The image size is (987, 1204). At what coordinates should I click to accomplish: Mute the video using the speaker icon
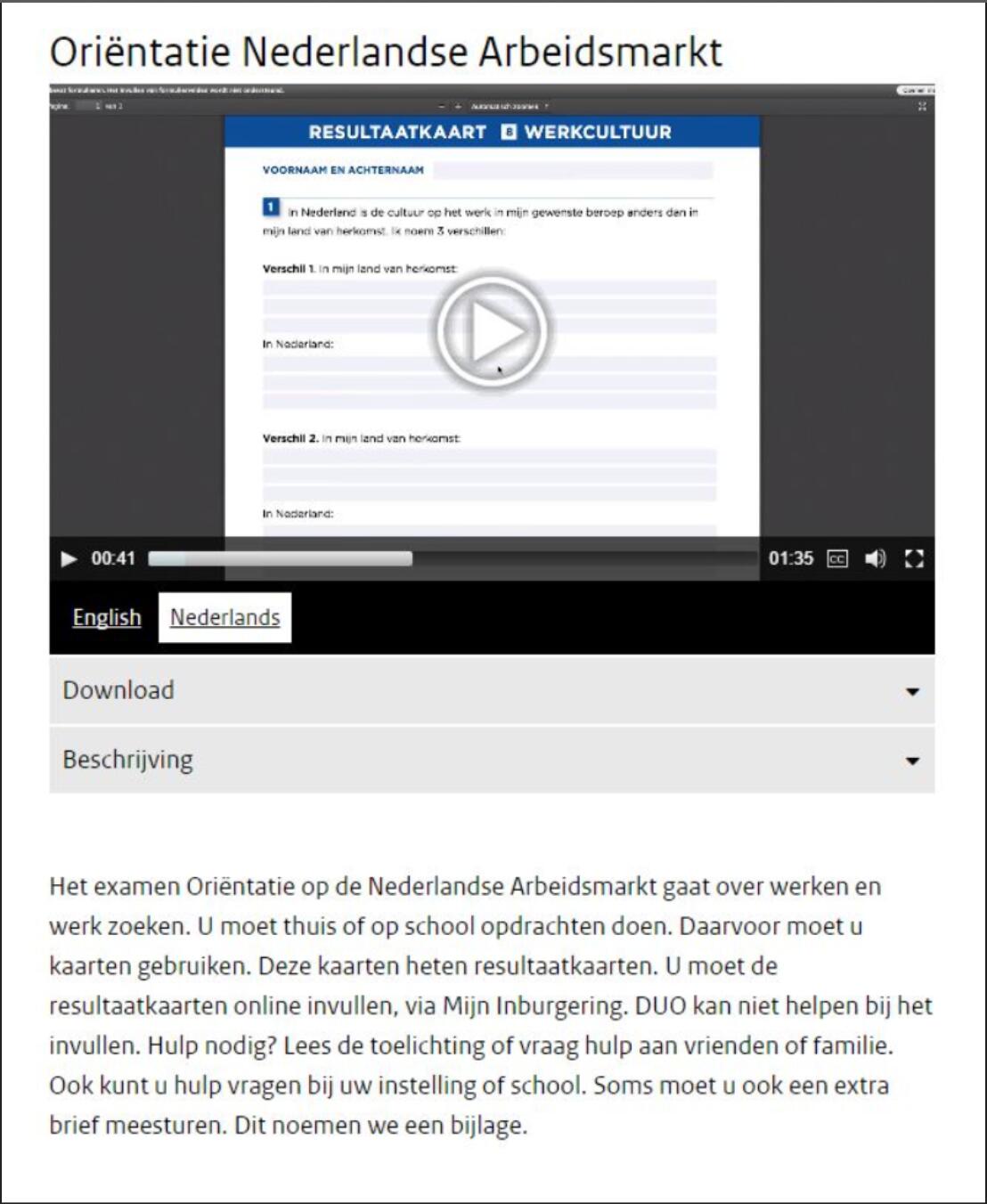pos(875,558)
